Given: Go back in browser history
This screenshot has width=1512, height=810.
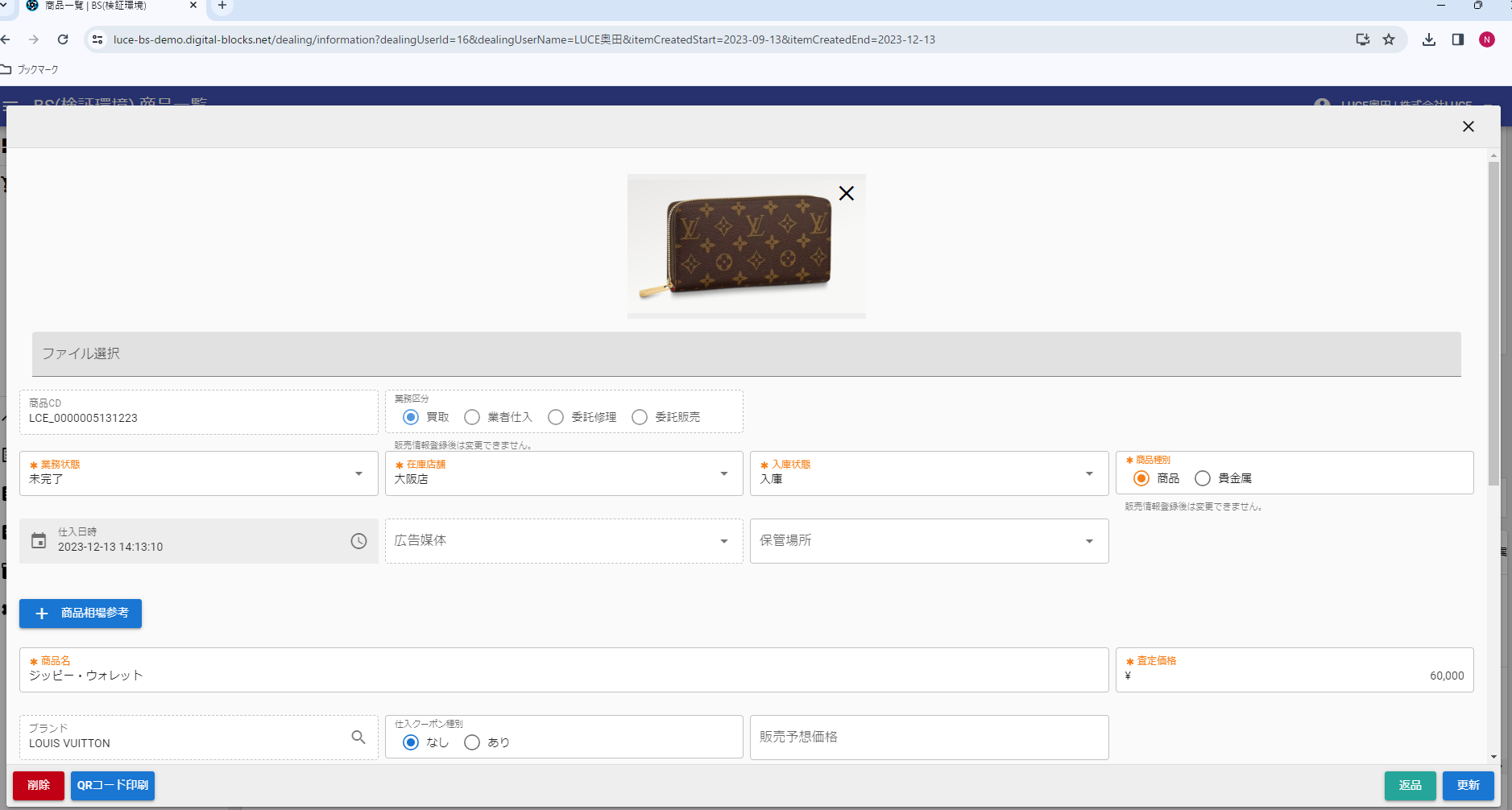Looking at the screenshot, I should (x=6, y=39).
